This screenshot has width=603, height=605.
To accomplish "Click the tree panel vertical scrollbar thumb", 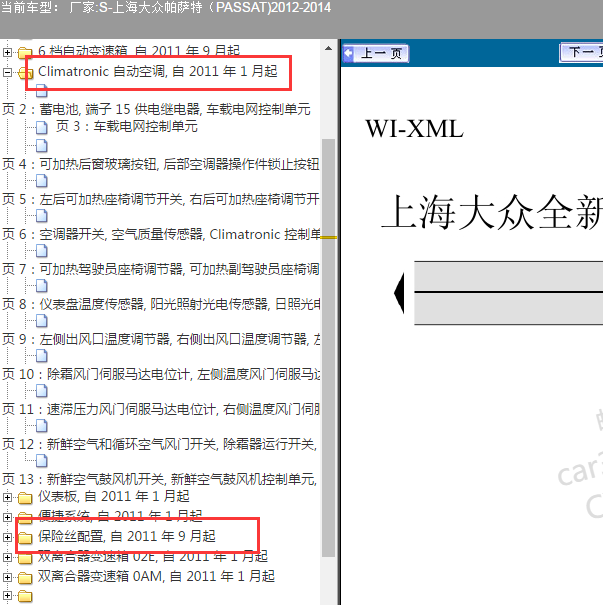I will point(328,347).
